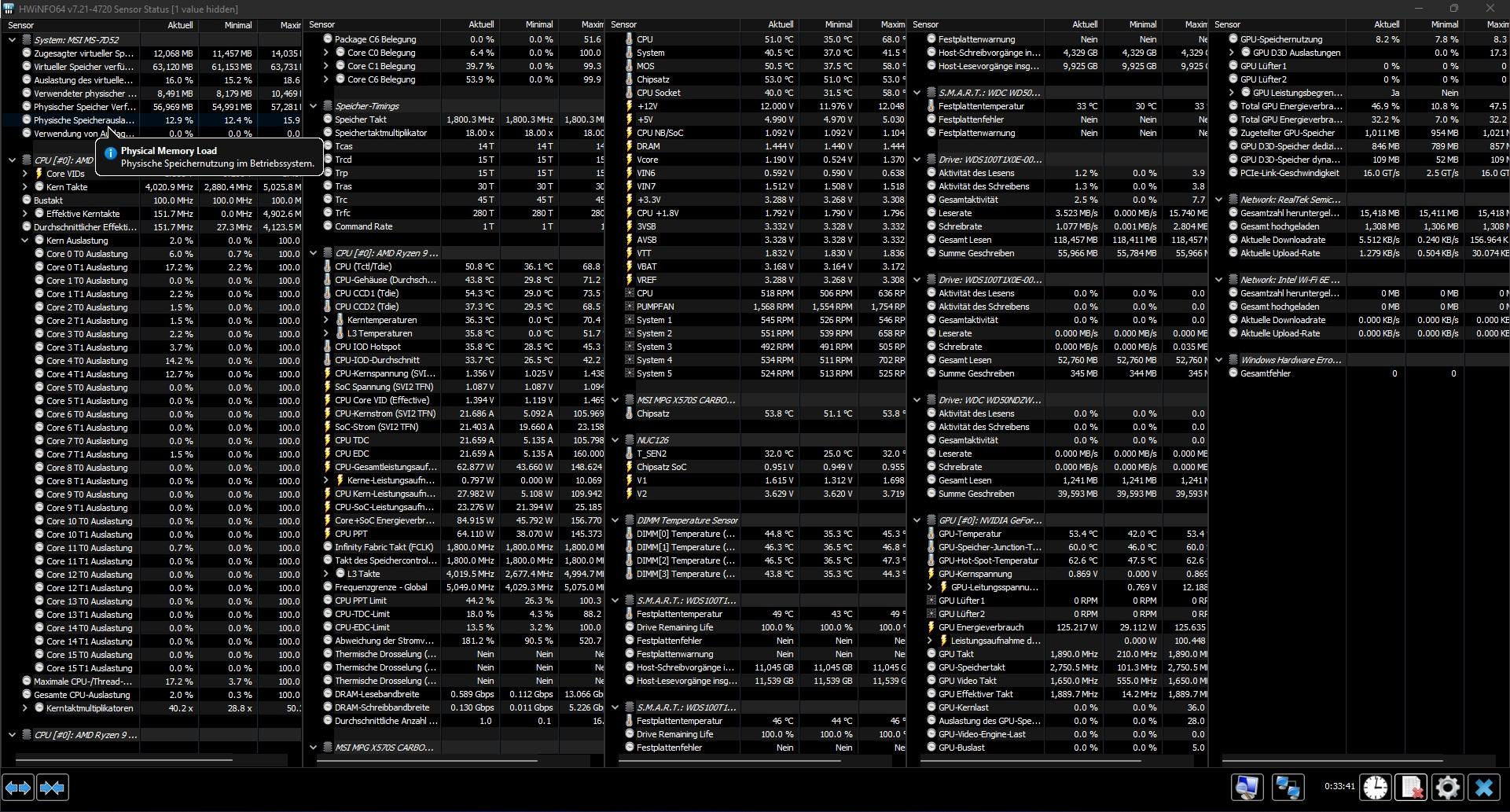This screenshot has width=1510, height=812.
Task: Click the lightning icon beside DRAM voltage
Action: [630, 146]
